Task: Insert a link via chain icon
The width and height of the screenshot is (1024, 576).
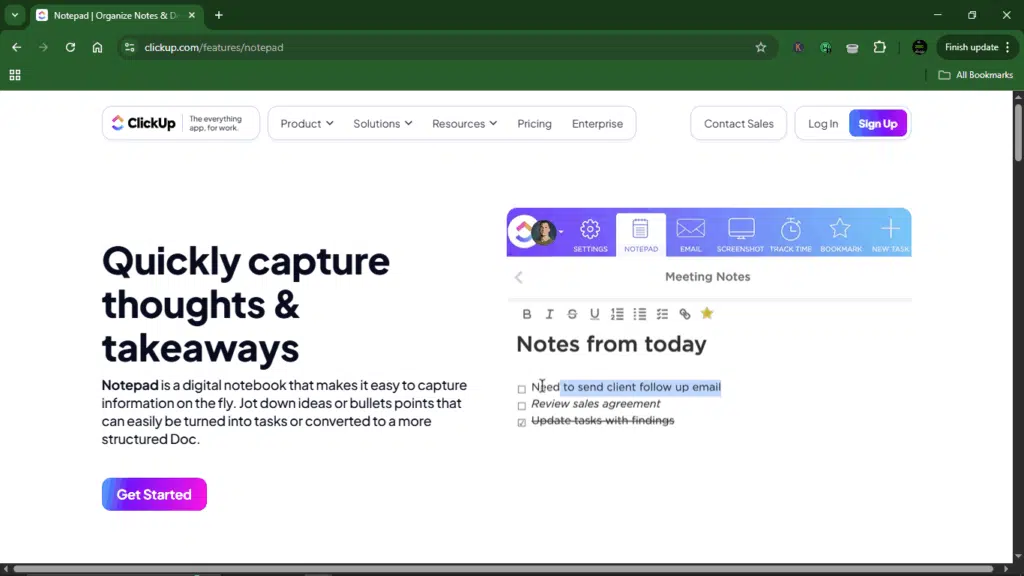Action: (684, 314)
